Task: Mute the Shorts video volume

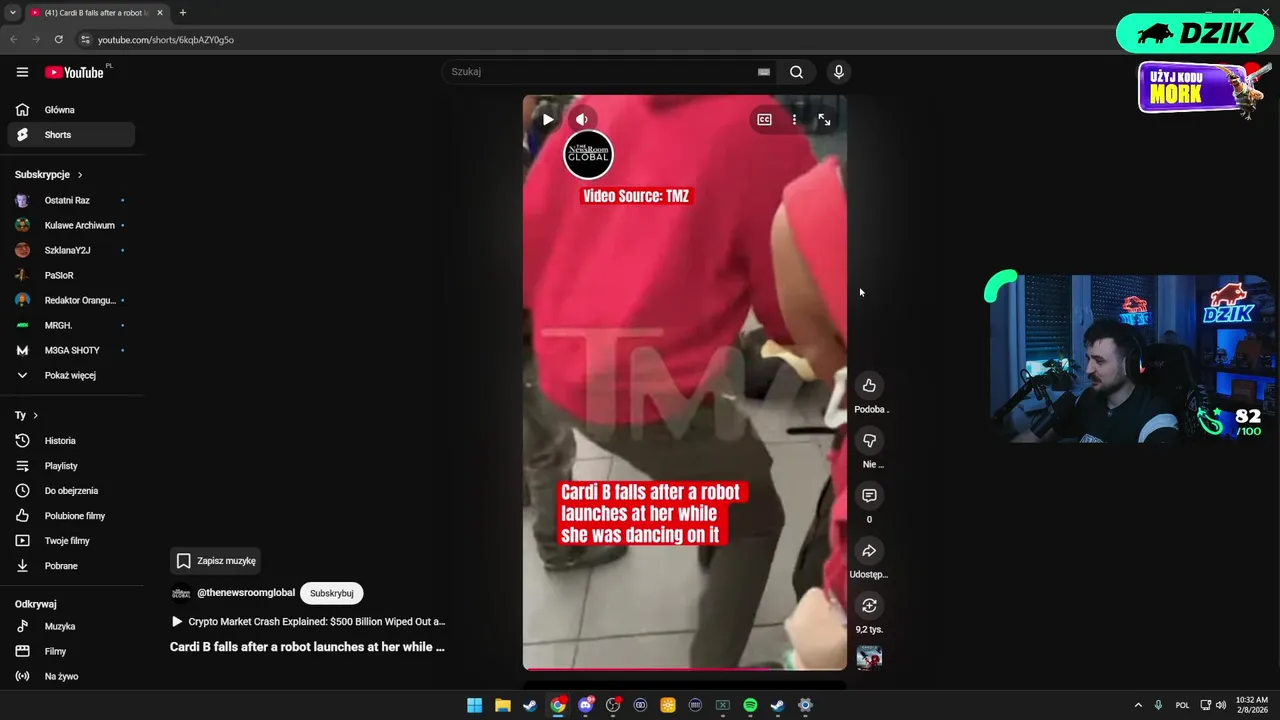Action: [x=582, y=119]
